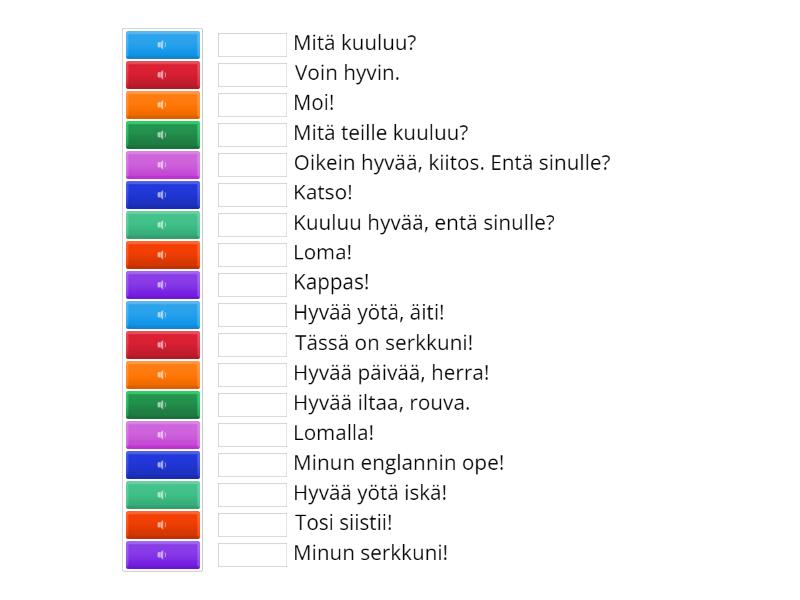Click answer box next to "Minun englannin ope!"
Screen dimensions: 800x600
click(252, 465)
